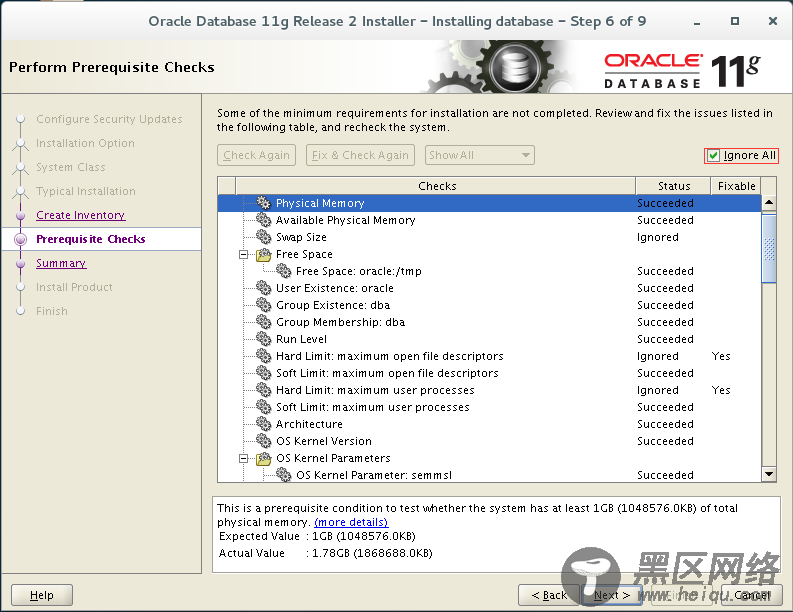The width and height of the screenshot is (793, 612).
Task: Click Yes fixable for Hard Limit user processes
Action: click(x=721, y=390)
